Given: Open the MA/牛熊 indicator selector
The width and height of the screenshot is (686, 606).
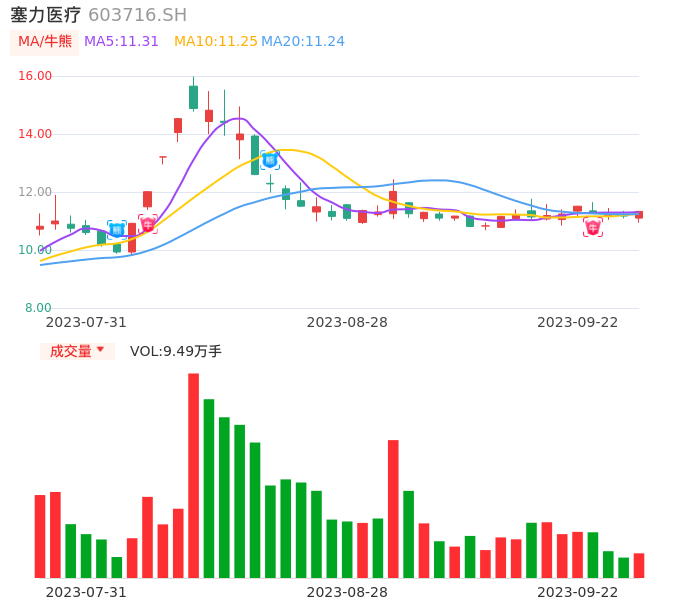Looking at the screenshot, I should pos(45,42).
